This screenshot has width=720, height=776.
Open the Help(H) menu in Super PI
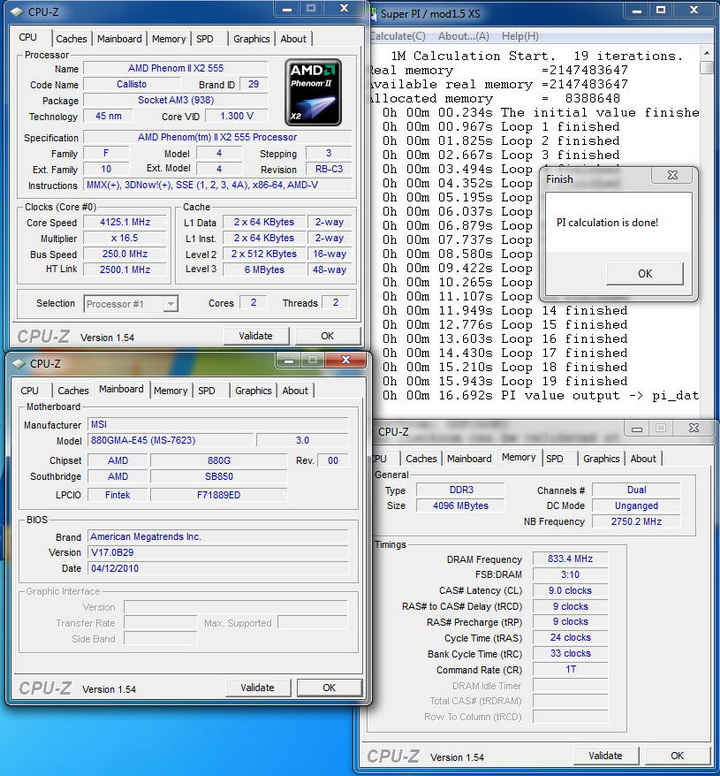point(520,36)
